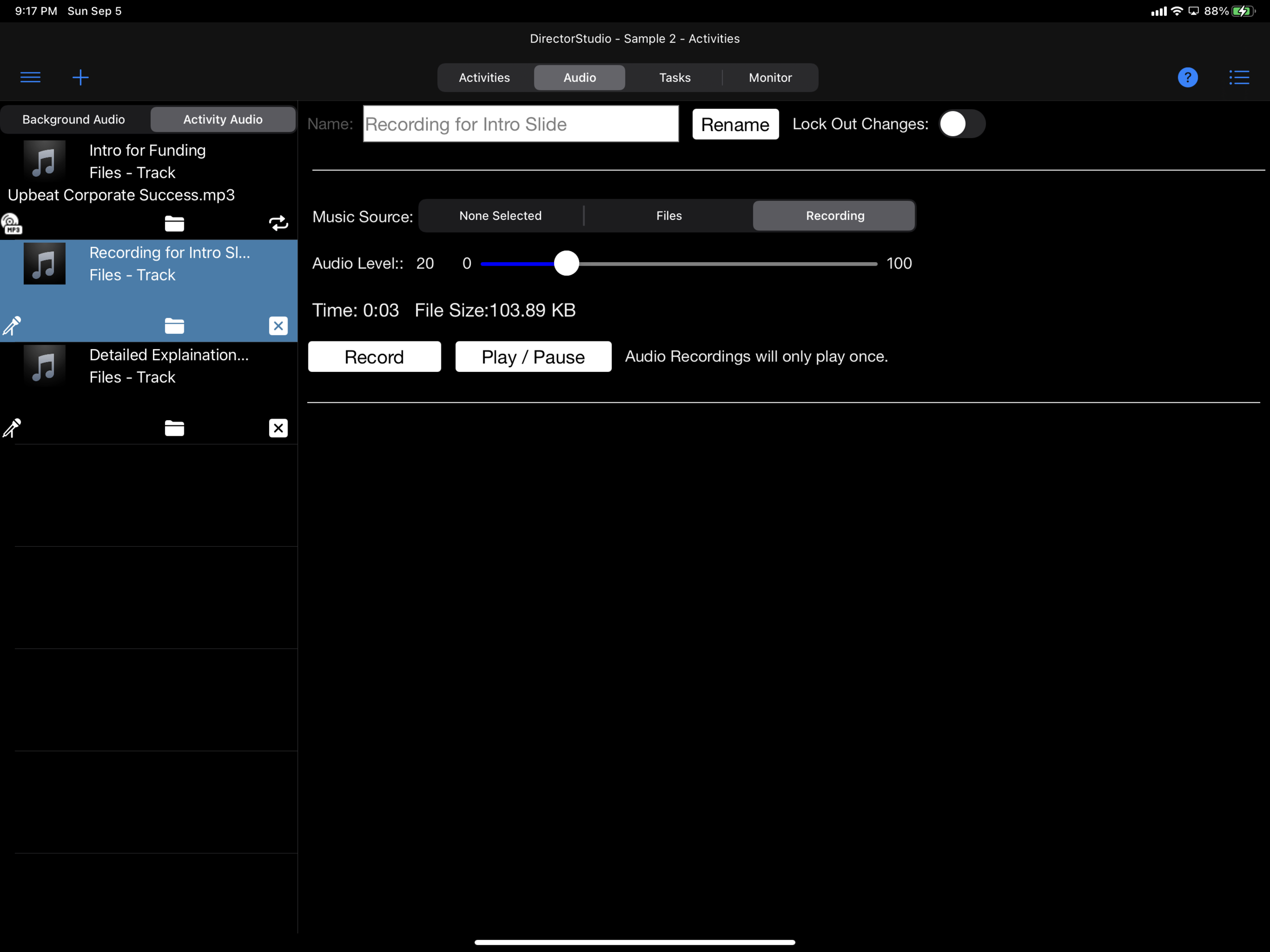Delete Detailed Explaination track with X icon
1270x952 pixels.
coord(278,428)
